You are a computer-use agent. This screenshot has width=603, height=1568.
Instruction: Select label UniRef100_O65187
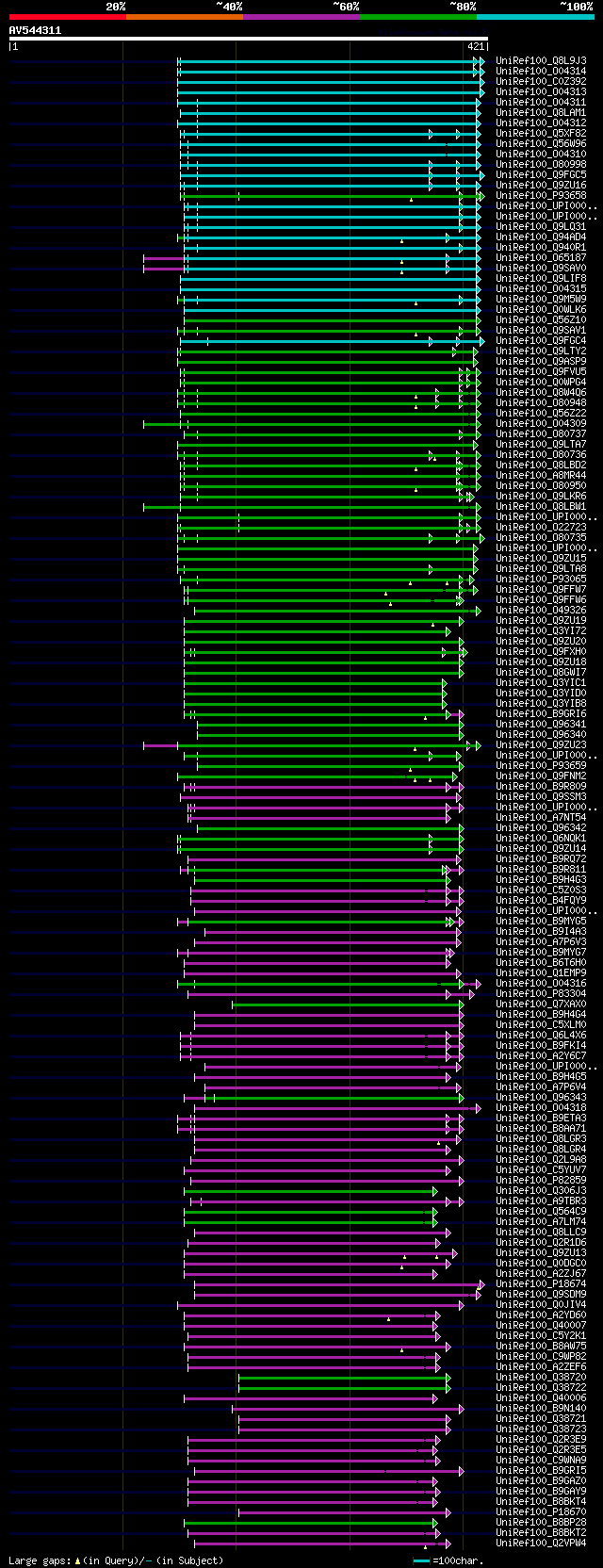click(541, 257)
